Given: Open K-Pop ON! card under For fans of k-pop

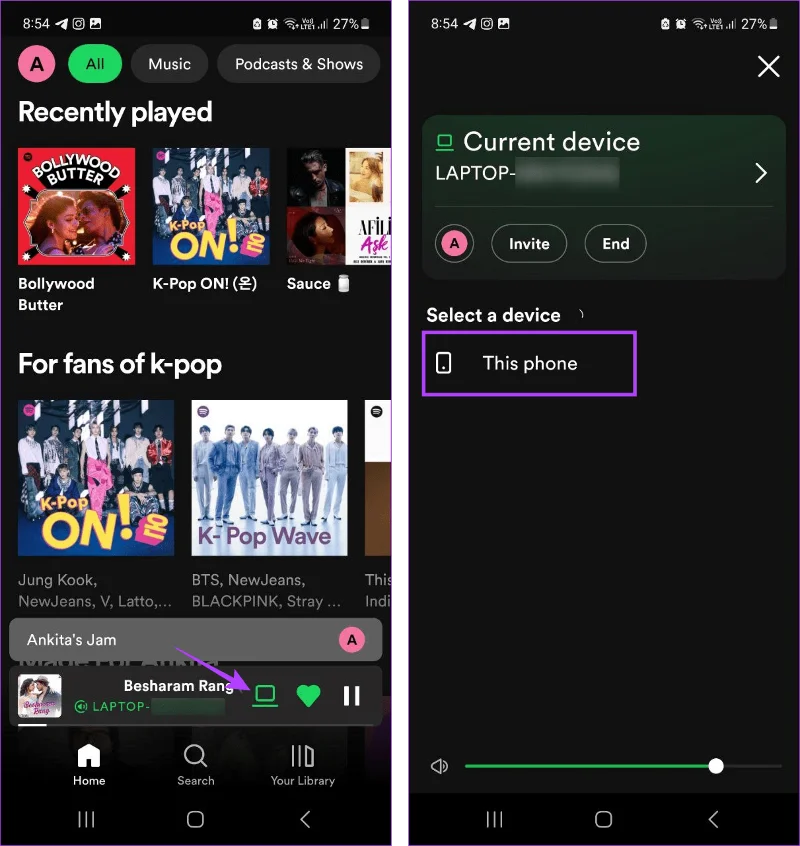Looking at the screenshot, I should point(96,477).
